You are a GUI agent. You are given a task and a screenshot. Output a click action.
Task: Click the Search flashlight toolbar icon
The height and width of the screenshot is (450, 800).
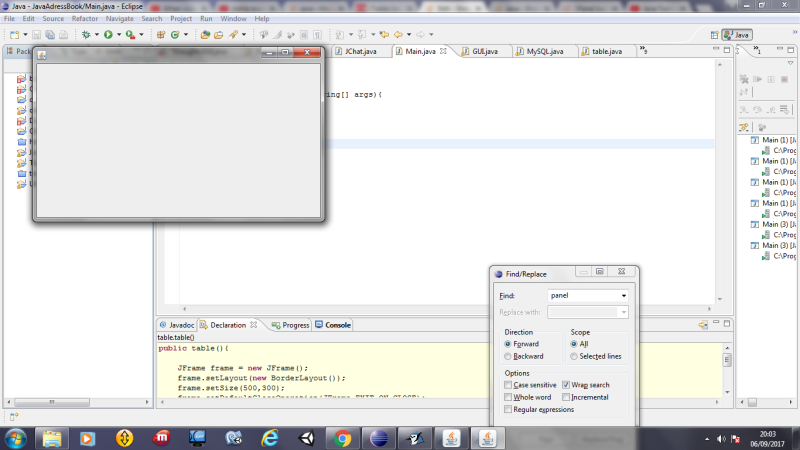click(233, 35)
